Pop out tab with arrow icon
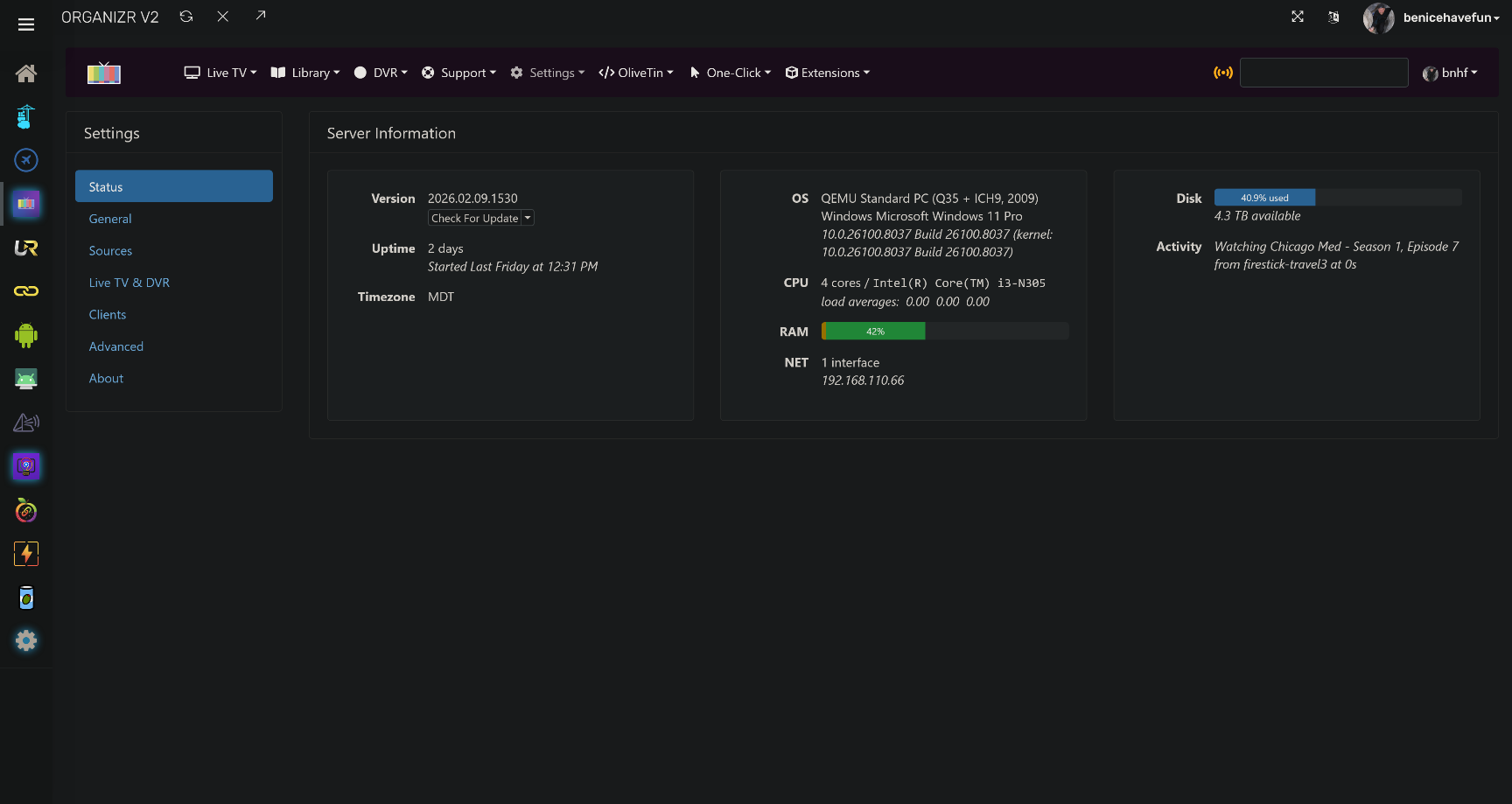The height and width of the screenshot is (804, 1512). coord(261,16)
